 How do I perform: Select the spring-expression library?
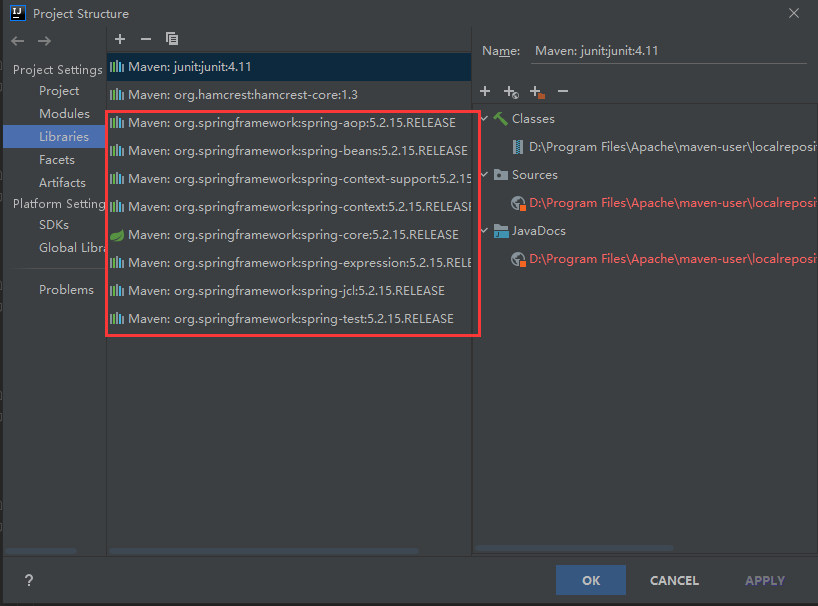(289, 263)
